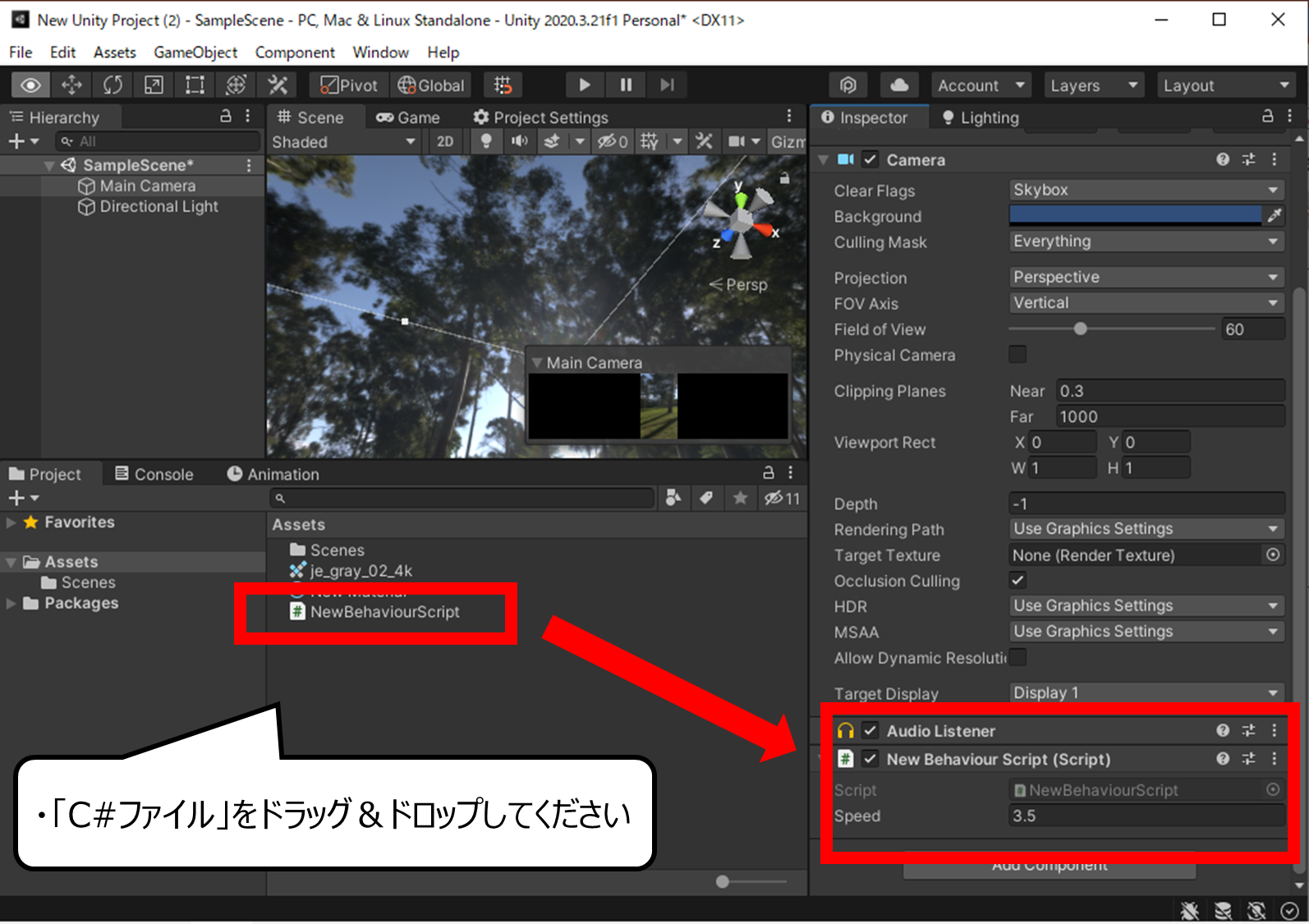This screenshot has height=924, width=1309.
Task: Toggle scene audio speaker icon
Action: 519,141
